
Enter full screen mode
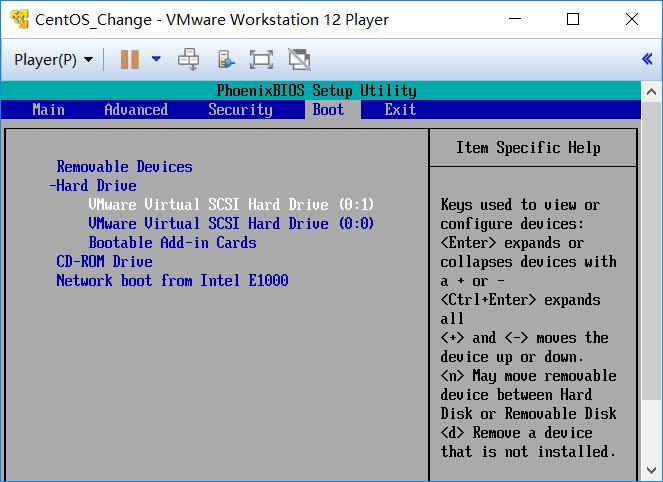(261, 59)
